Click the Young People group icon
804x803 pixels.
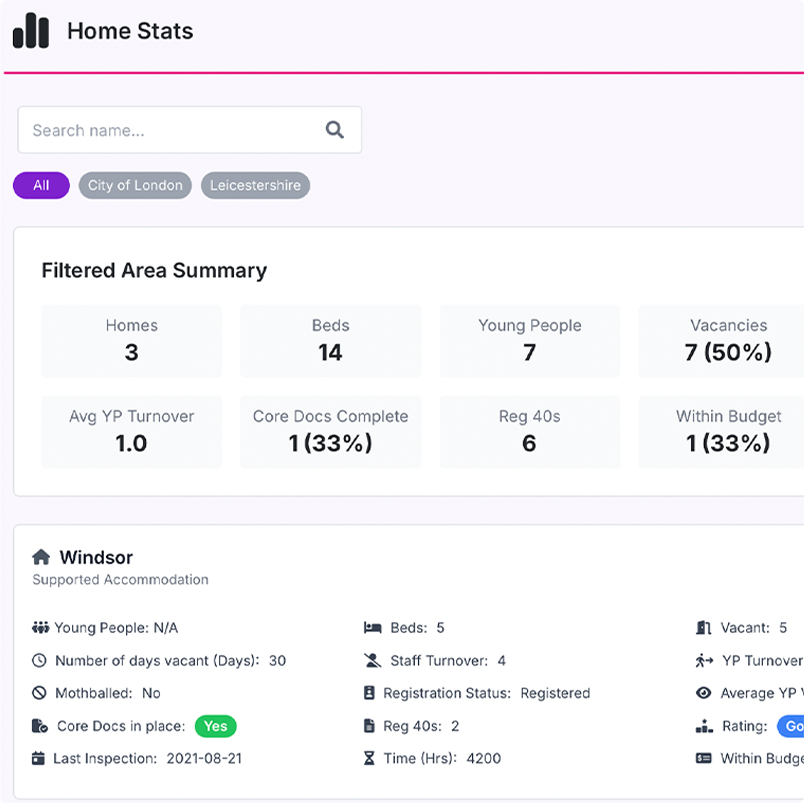tap(40, 627)
